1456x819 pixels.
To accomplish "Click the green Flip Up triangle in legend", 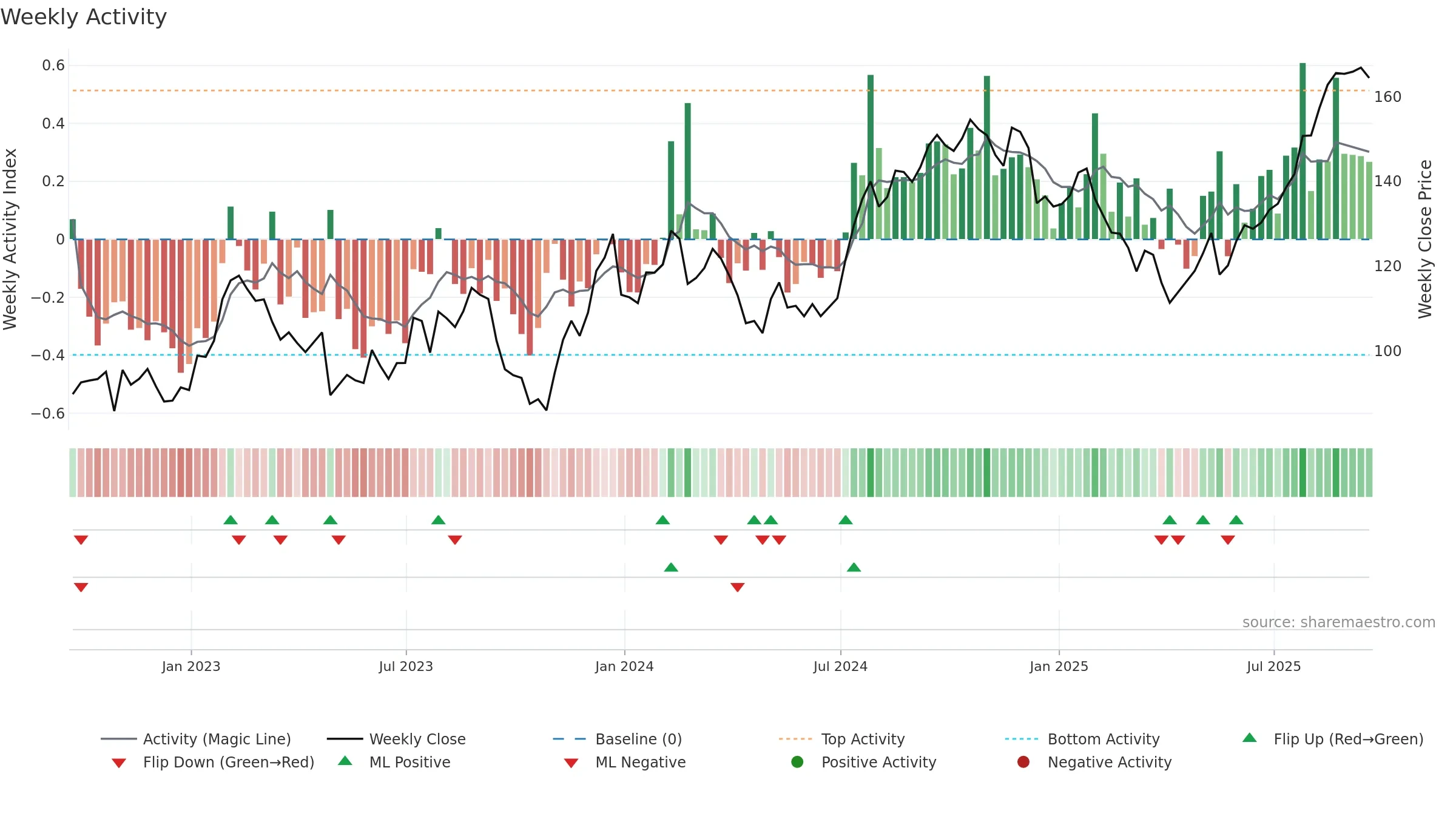I will tap(1250, 738).
